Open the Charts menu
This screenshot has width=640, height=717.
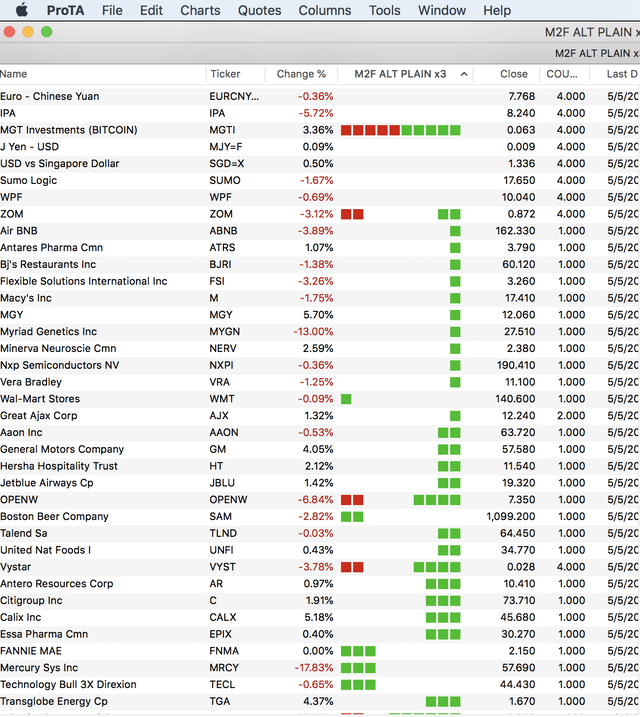click(200, 10)
